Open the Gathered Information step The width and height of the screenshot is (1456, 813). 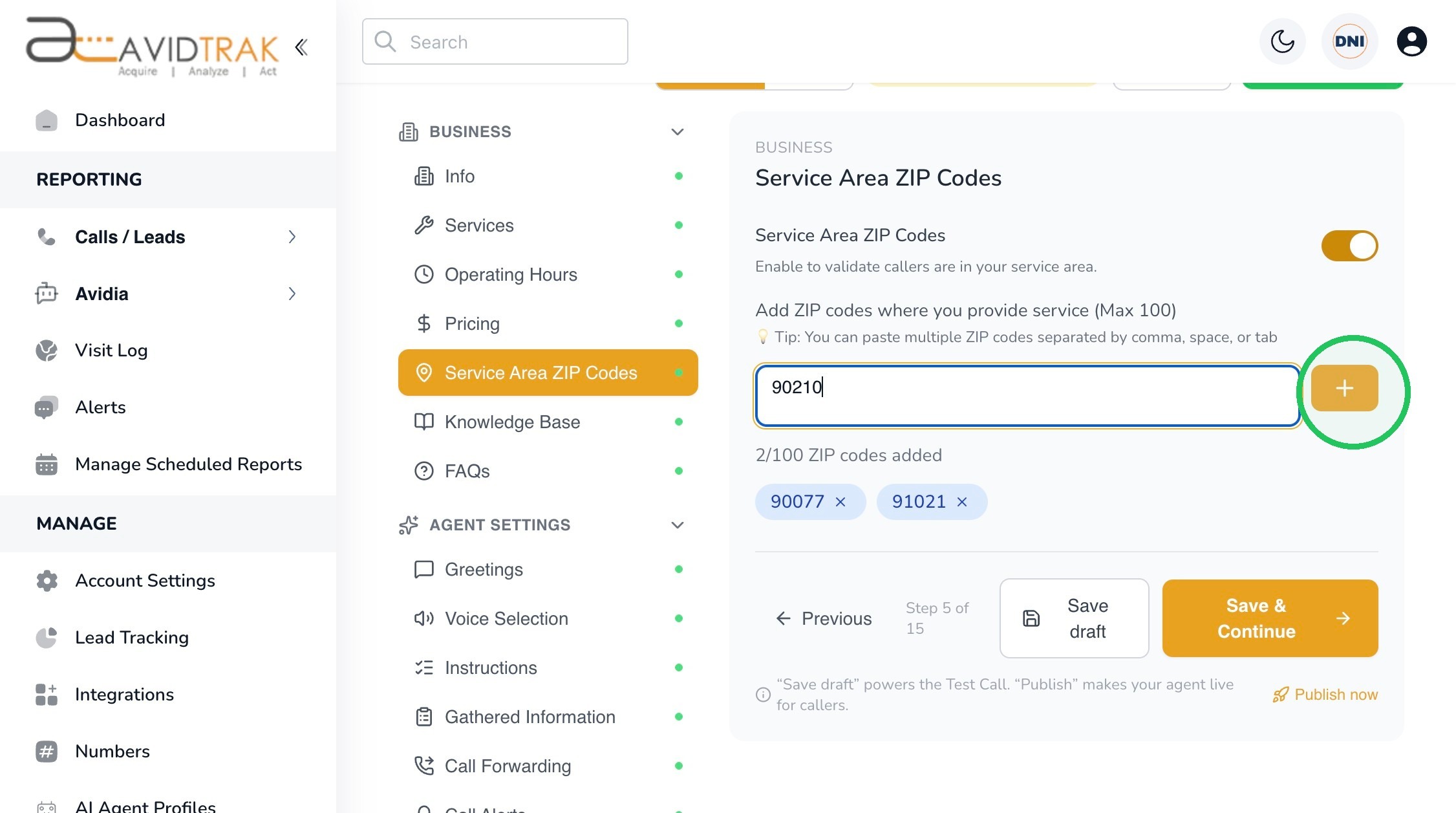pos(548,717)
